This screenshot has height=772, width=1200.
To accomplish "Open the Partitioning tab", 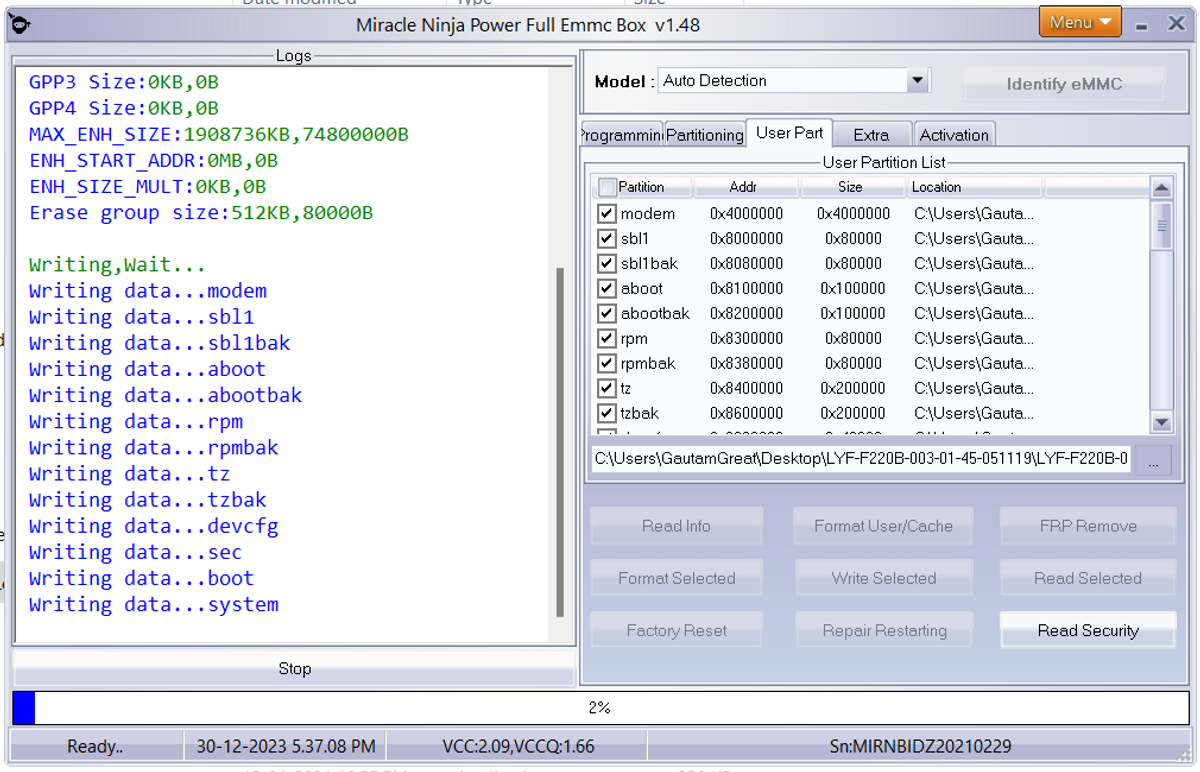I will (x=704, y=135).
